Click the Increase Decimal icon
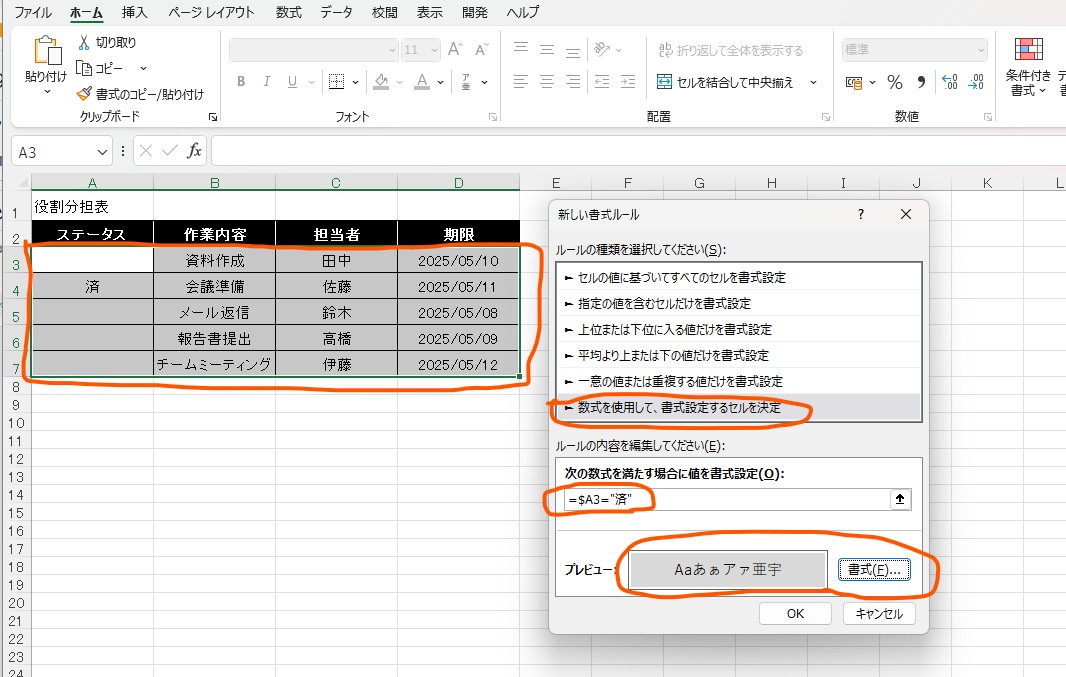 [949, 82]
